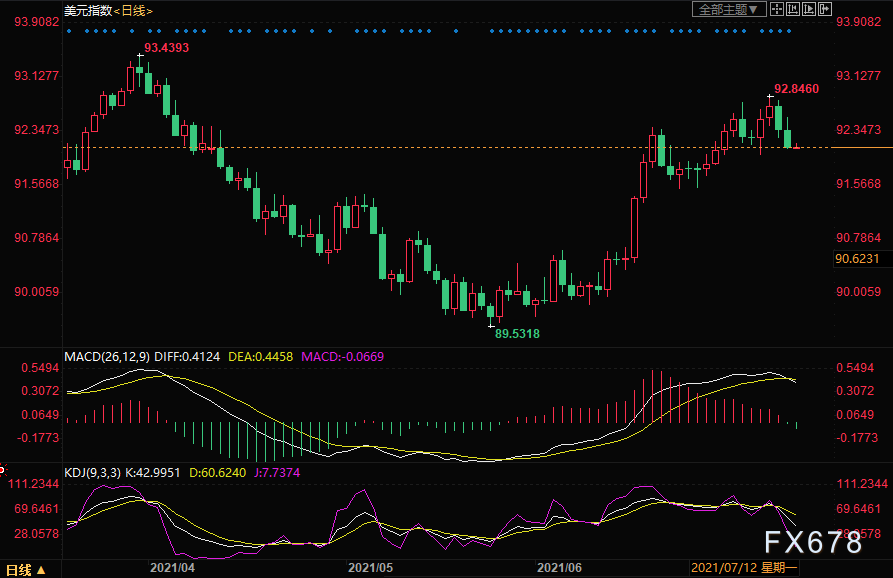The height and width of the screenshot is (578, 893).
Task: Click the right-axis 91.5668 price label
Action: [x=858, y=184]
